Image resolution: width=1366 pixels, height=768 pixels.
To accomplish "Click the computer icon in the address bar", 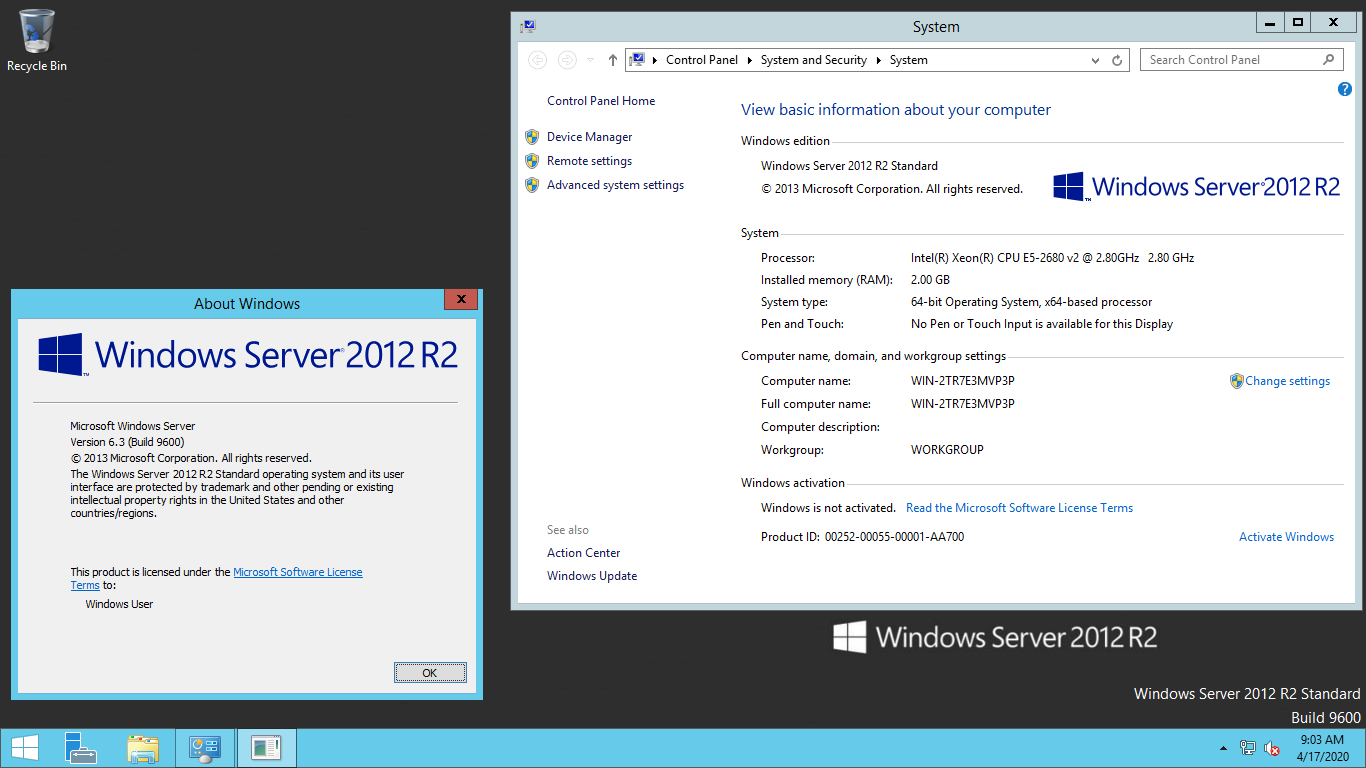I will pos(638,60).
